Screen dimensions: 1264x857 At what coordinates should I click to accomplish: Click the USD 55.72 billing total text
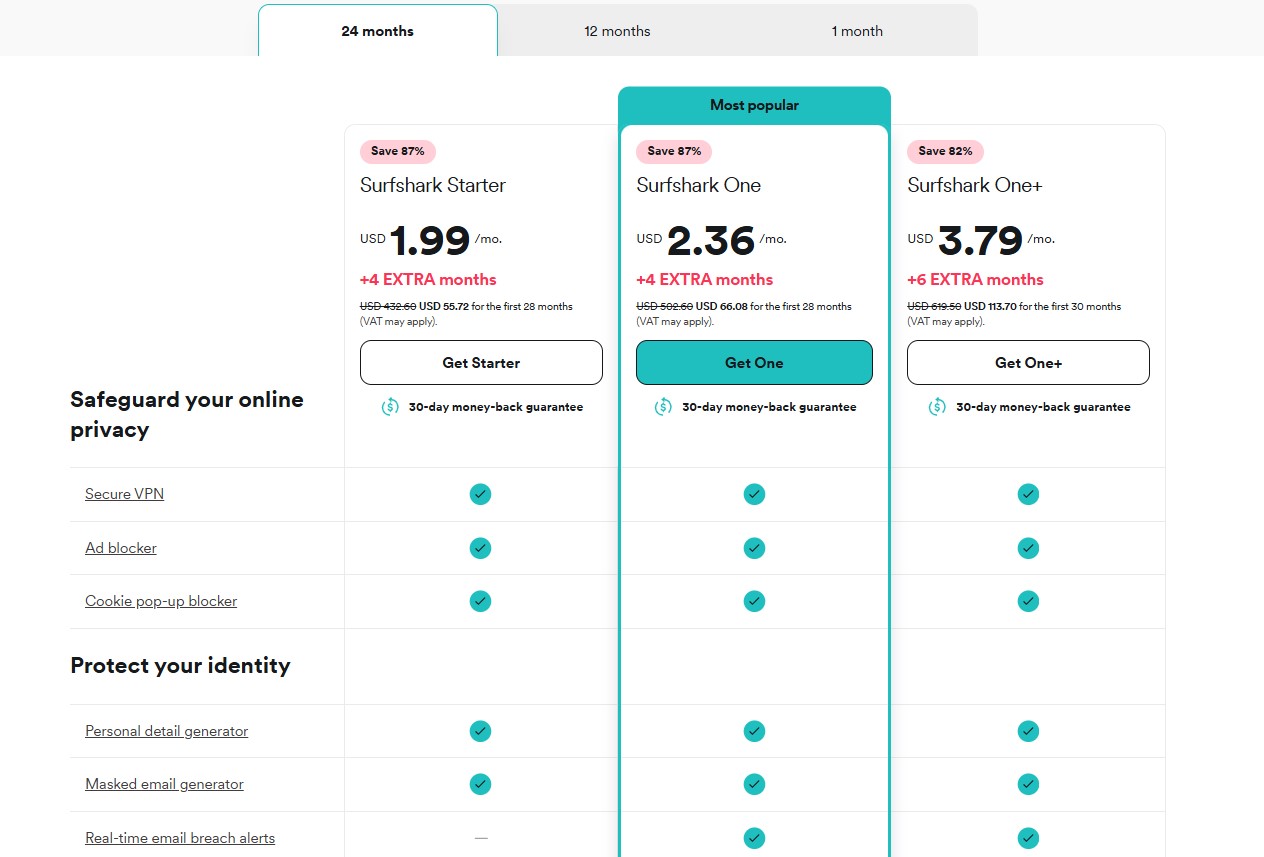pyautogui.click(x=444, y=307)
